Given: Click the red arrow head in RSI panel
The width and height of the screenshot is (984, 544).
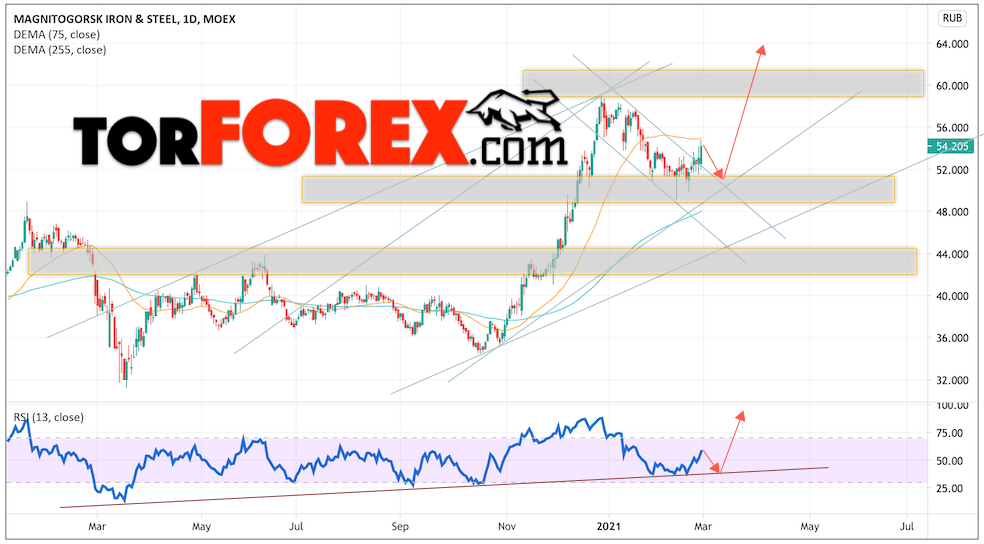Looking at the screenshot, I should click(x=741, y=415).
